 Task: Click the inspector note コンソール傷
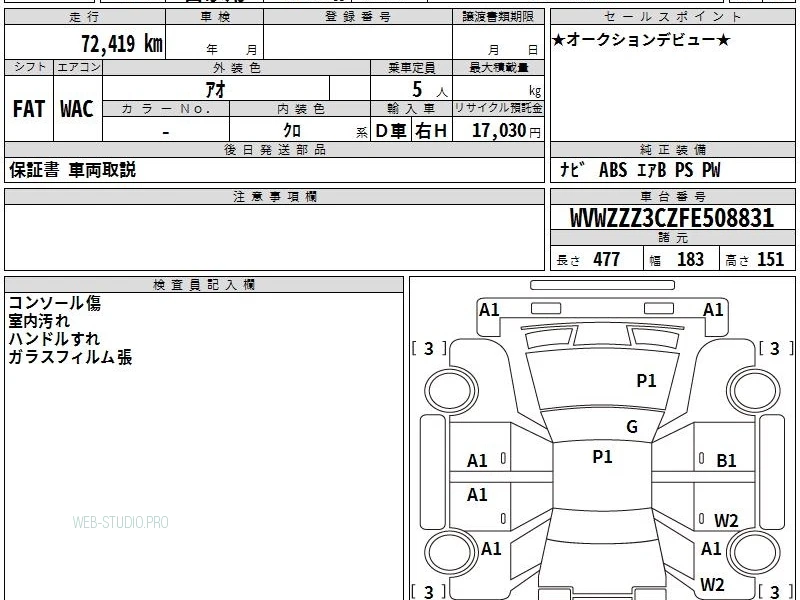pos(55,303)
